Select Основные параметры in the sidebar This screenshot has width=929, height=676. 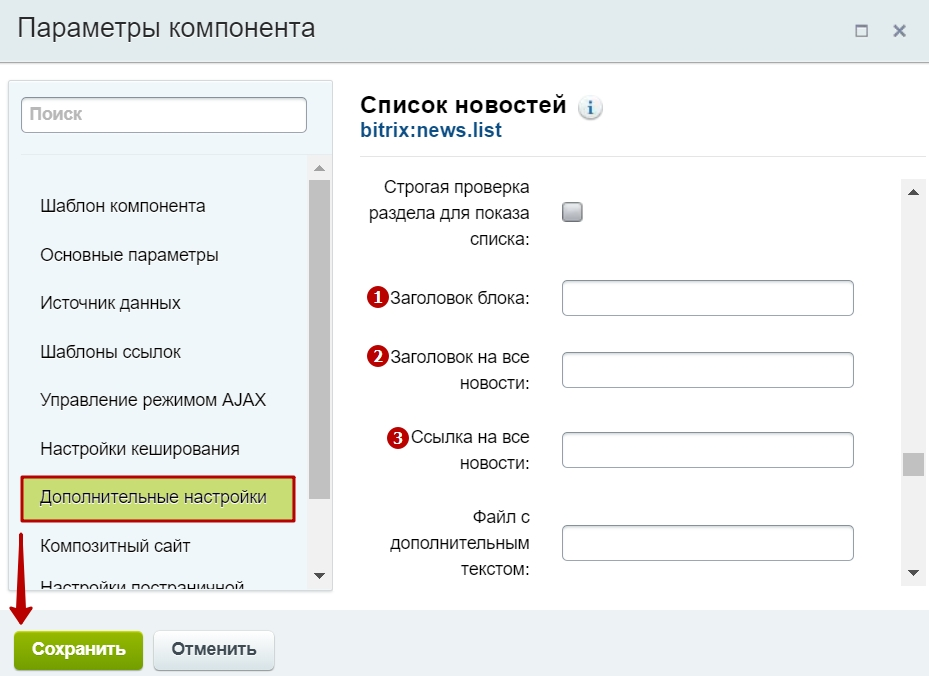pyautogui.click(x=129, y=255)
